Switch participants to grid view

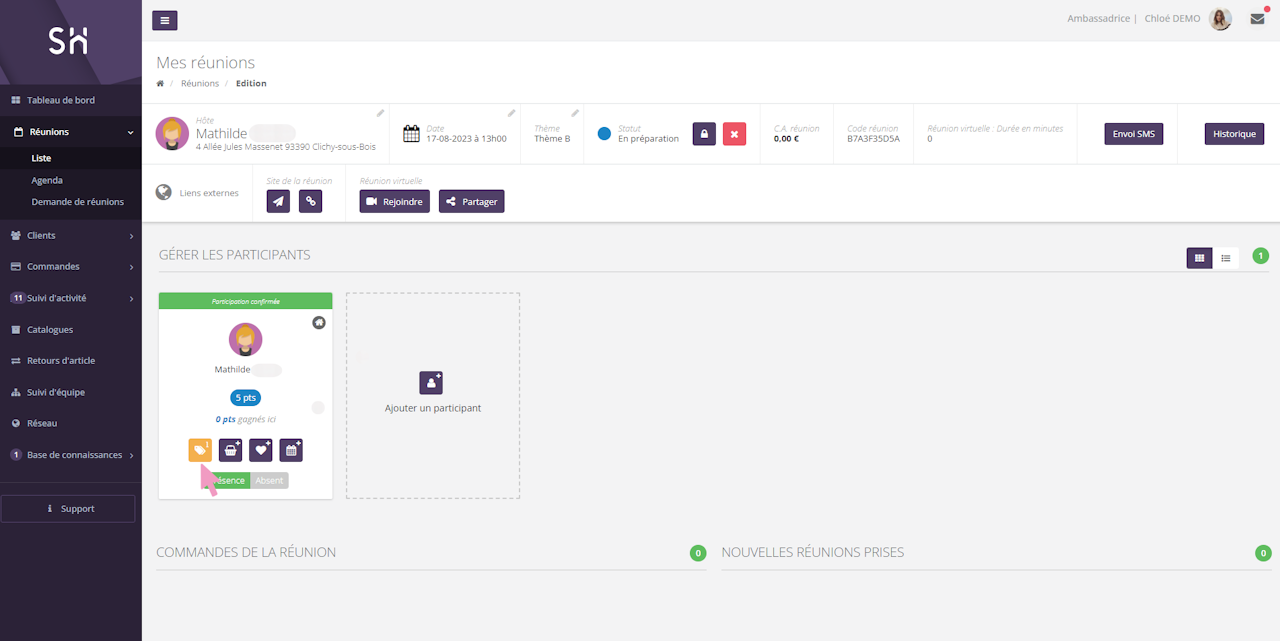pyautogui.click(x=1199, y=258)
